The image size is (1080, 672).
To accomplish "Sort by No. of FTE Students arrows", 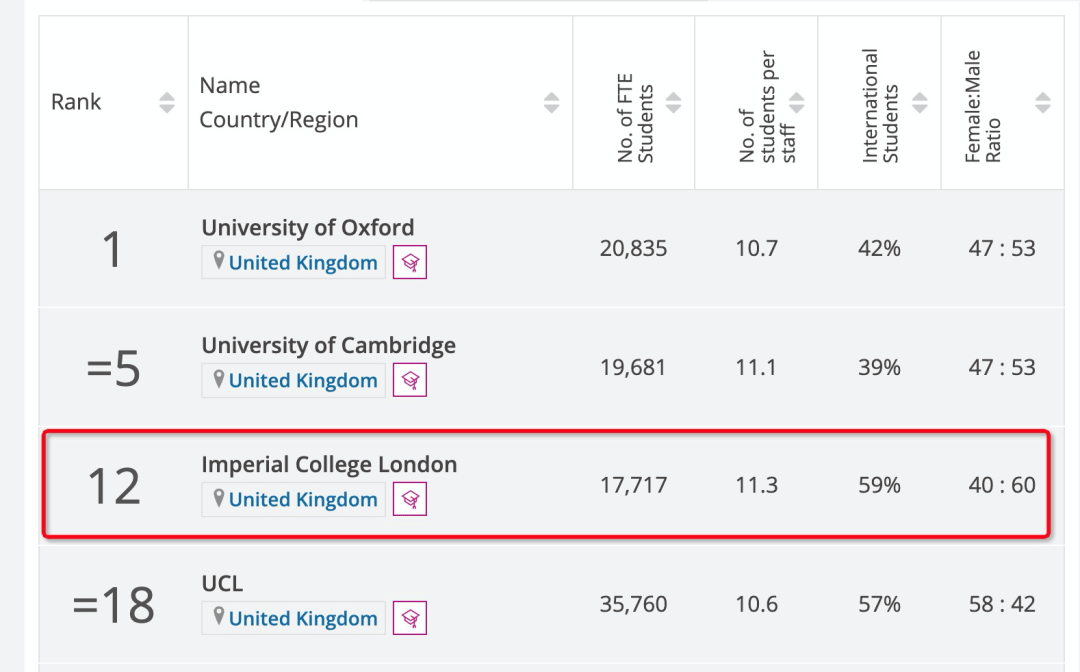I will click(674, 103).
